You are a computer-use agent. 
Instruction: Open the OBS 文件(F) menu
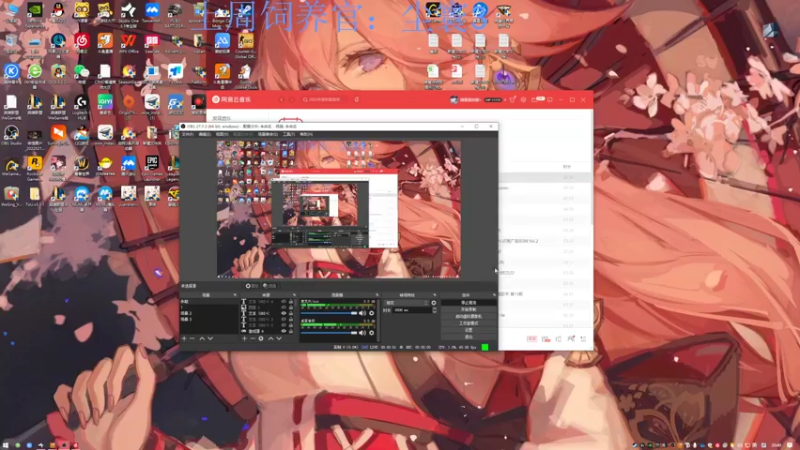click(x=186, y=134)
